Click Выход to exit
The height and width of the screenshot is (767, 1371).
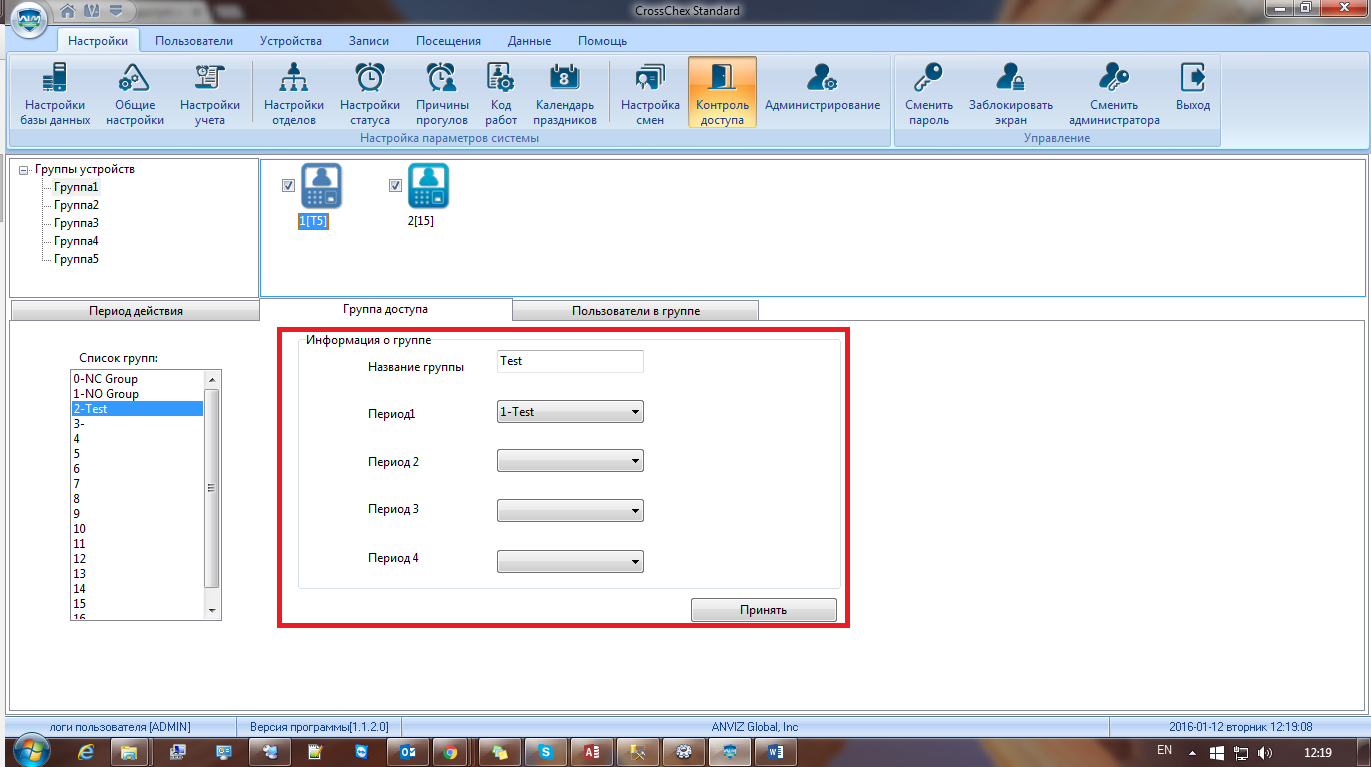point(1193,87)
